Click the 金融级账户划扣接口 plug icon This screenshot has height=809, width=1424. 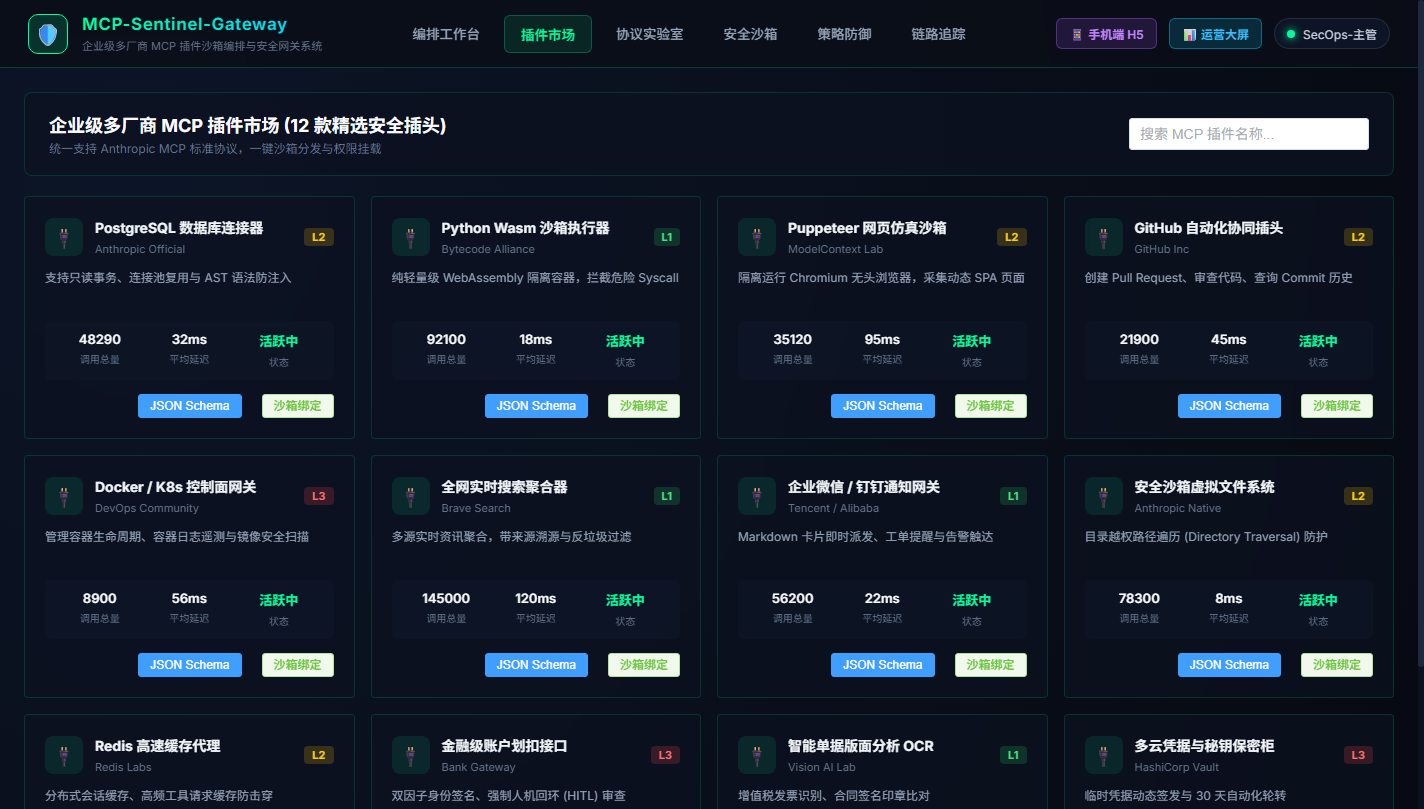tap(411, 755)
